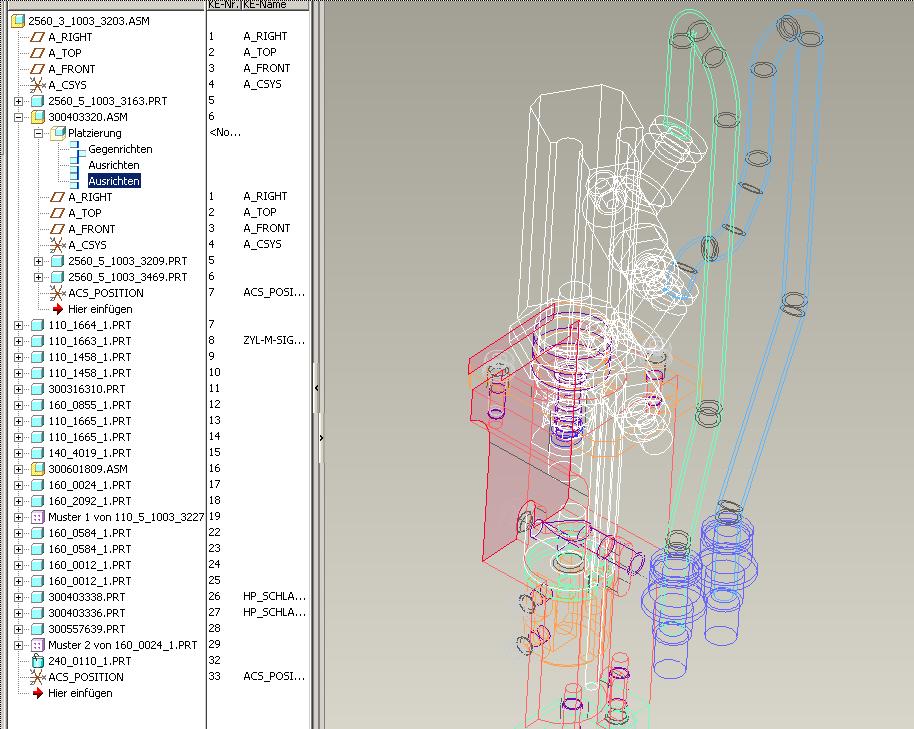The width and height of the screenshot is (914, 729).
Task: Expand Muster 2 von 160_0024_1.PRT
Action: pyautogui.click(x=19, y=645)
